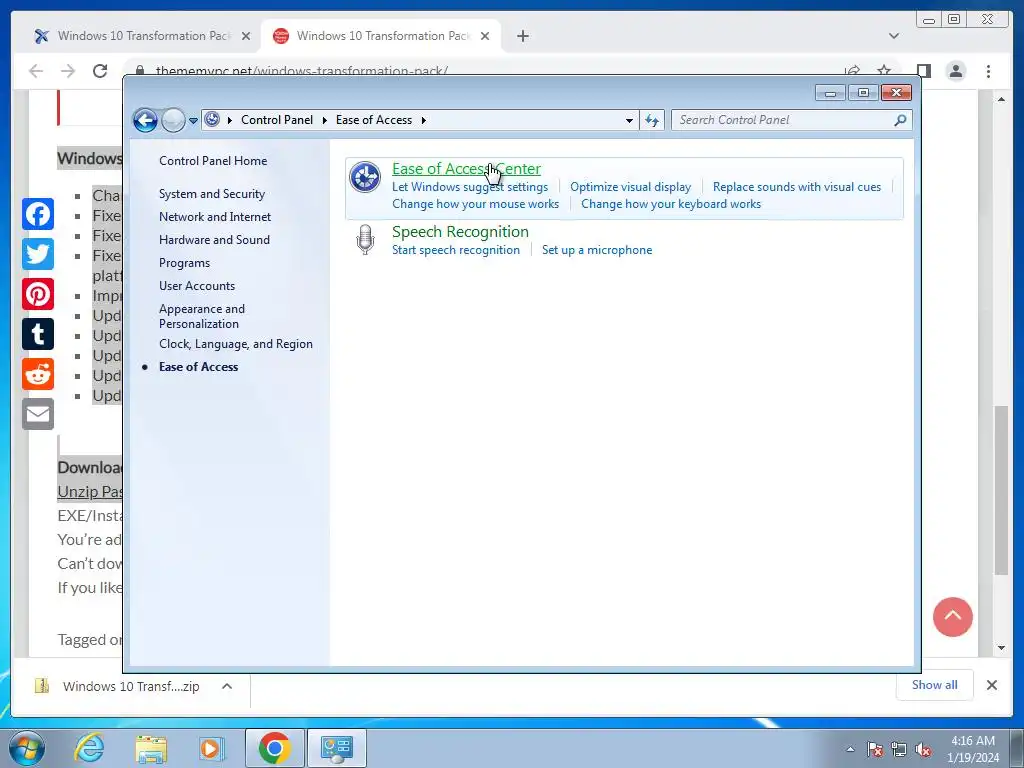Click the red scroll-to-top button

click(952, 616)
